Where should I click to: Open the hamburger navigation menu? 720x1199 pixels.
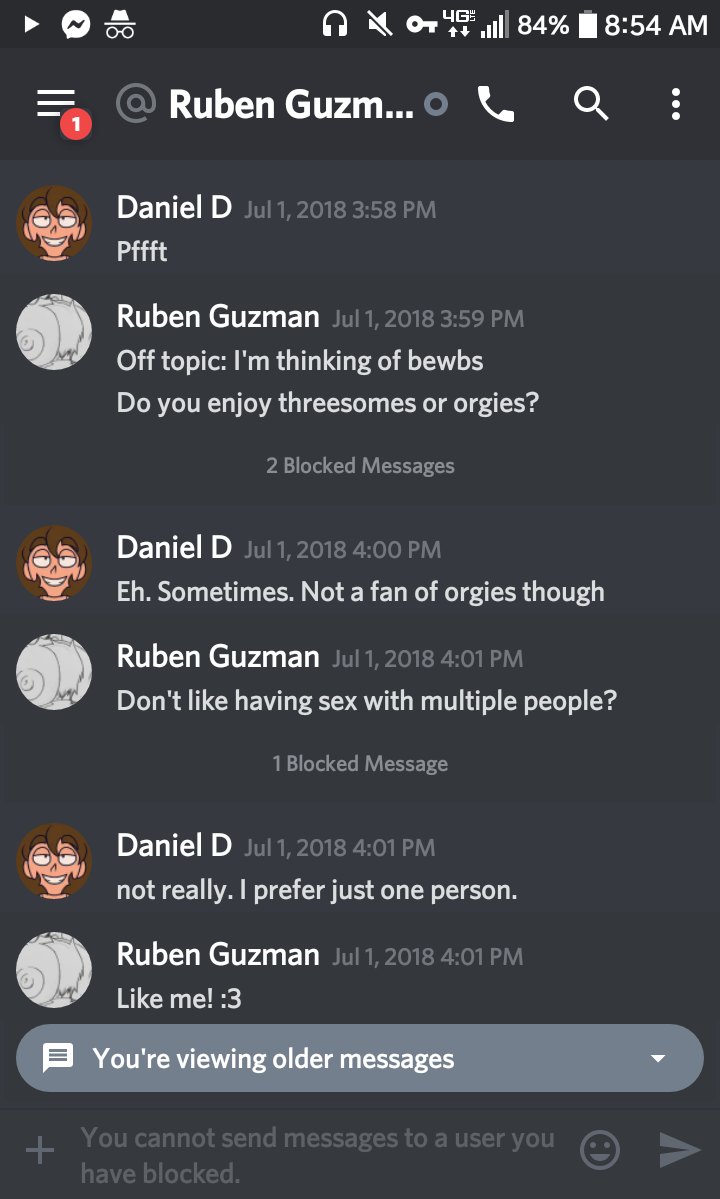click(x=57, y=104)
